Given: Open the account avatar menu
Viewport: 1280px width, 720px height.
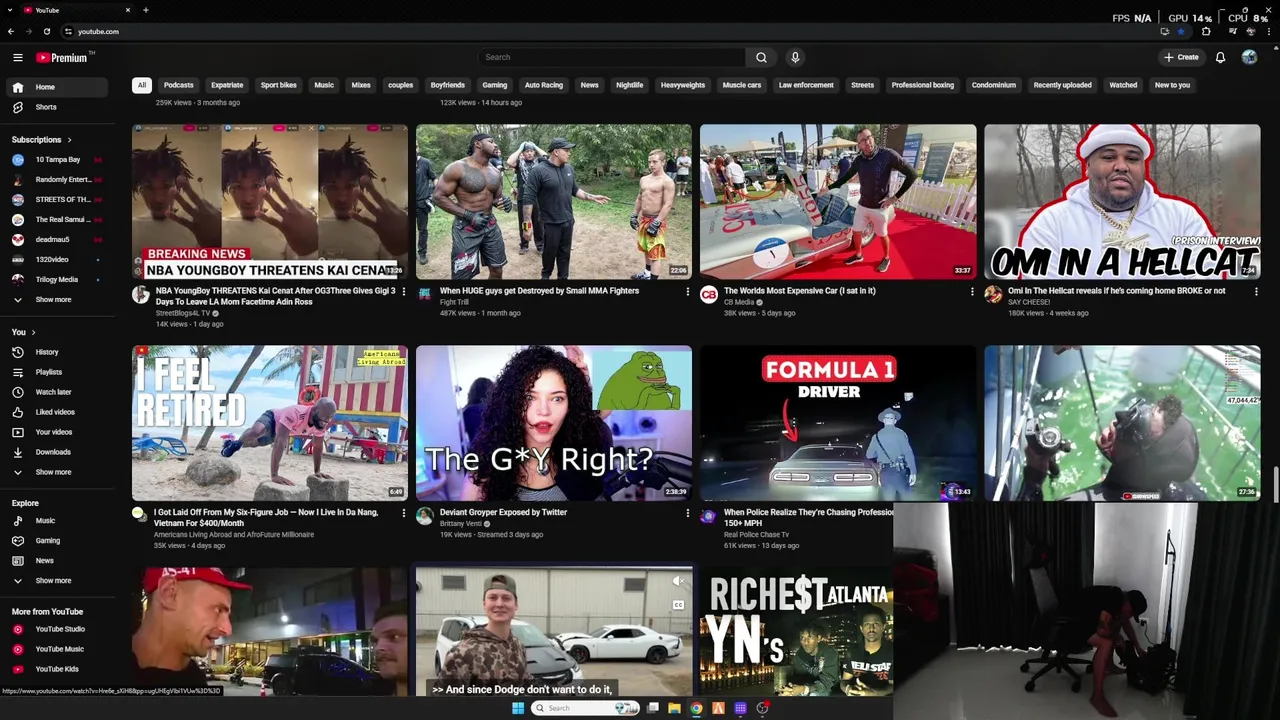Looking at the screenshot, I should tap(1249, 58).
